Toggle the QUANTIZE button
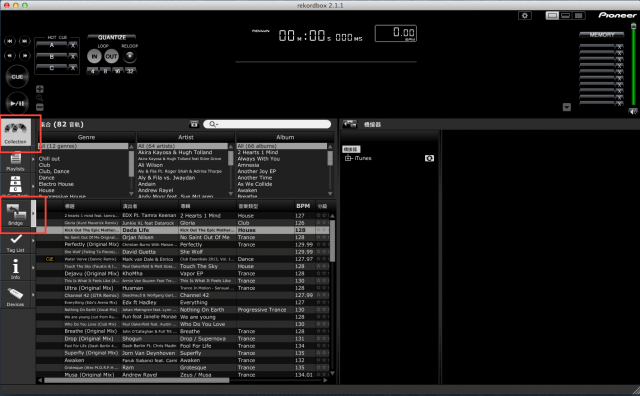The width and height of the screenshot is (640, 396). (111, 37)
